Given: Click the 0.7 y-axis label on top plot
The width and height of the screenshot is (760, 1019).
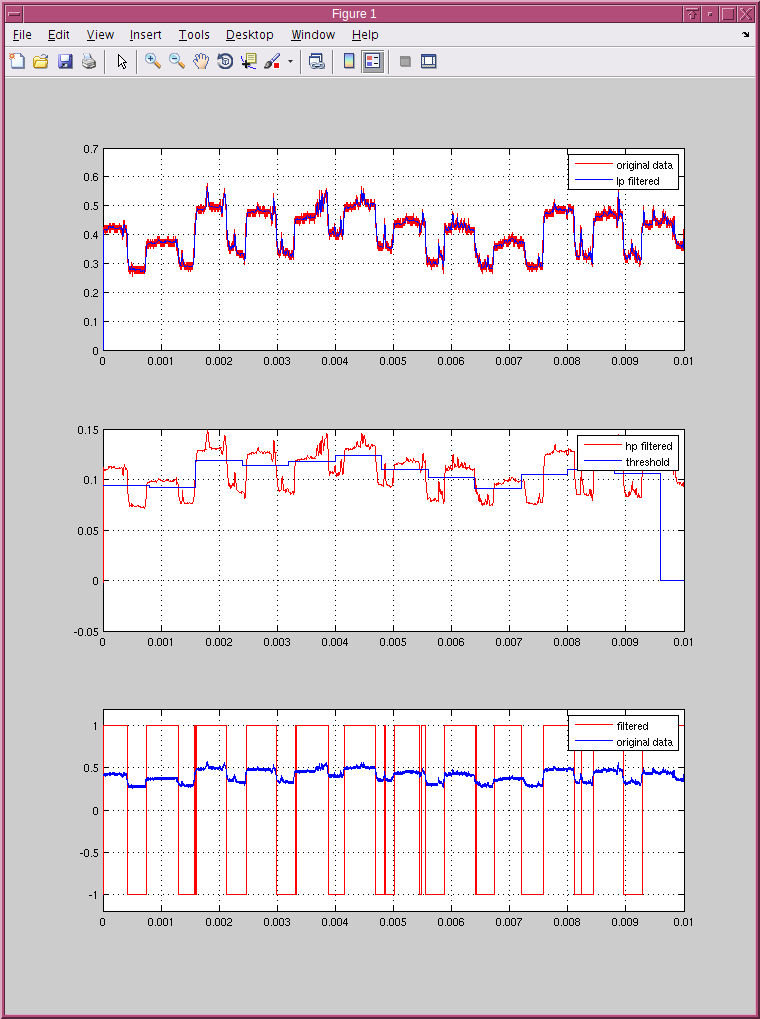Looking at the screenshot, I should (x=91, y=149).
